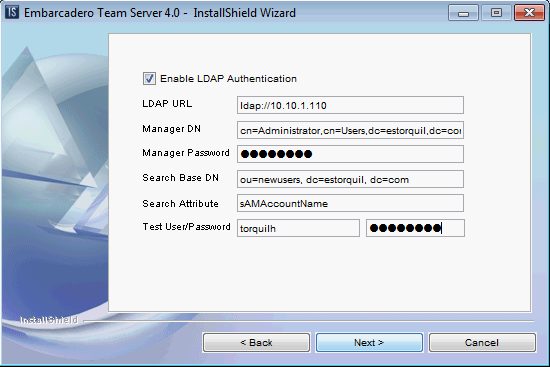550x367 pixels.
Task: Go to the previous step with Back
Action: tap(256, 342)
